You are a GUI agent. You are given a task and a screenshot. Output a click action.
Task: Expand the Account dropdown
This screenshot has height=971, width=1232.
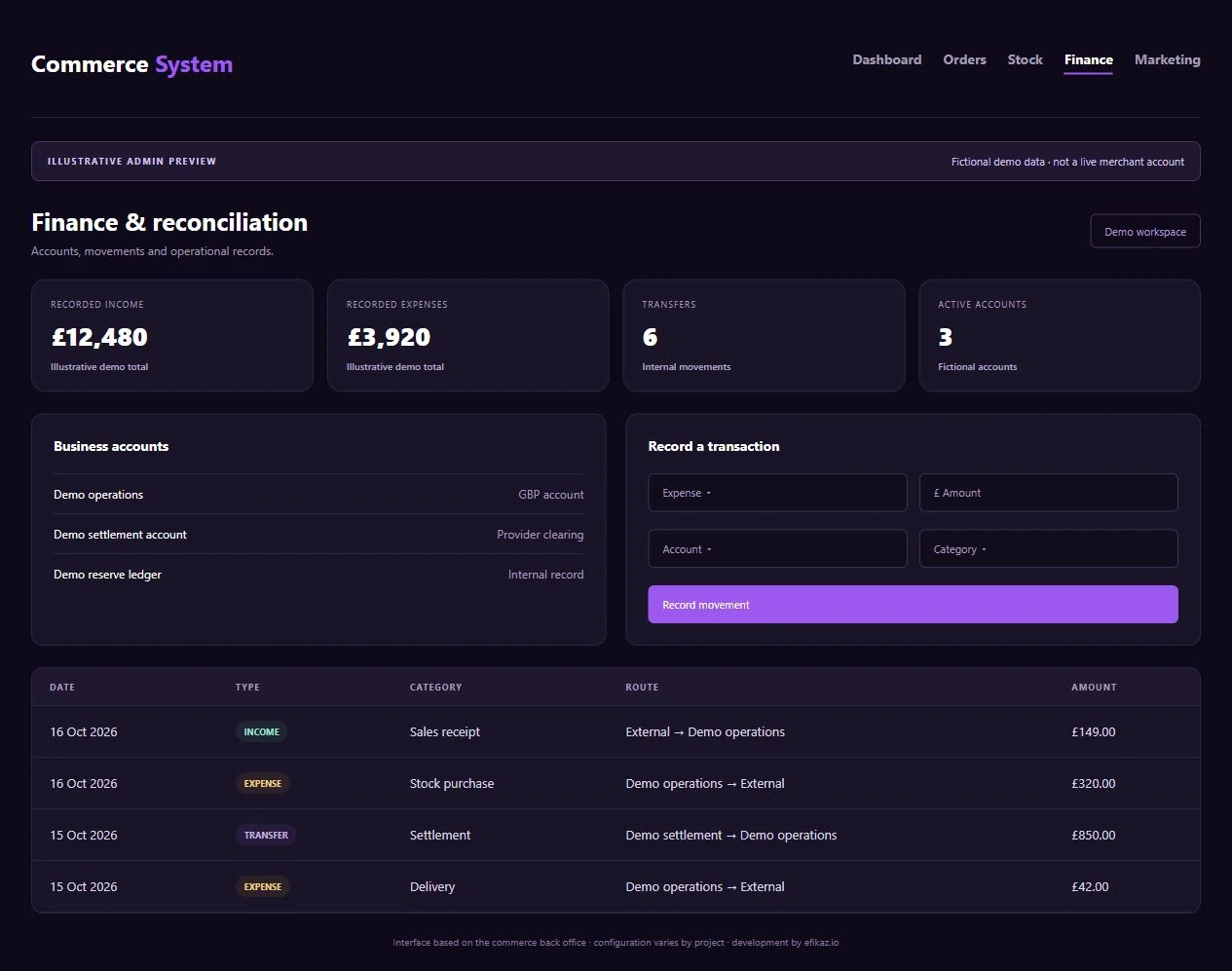pyautogui.click(x=777, y=549)
